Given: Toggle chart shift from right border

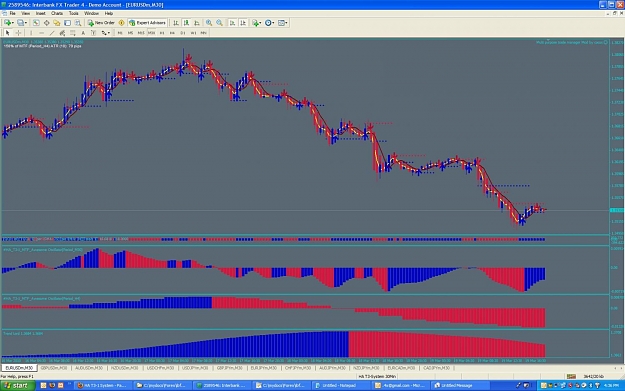Looking at the screenshot, I should point(243,23).
